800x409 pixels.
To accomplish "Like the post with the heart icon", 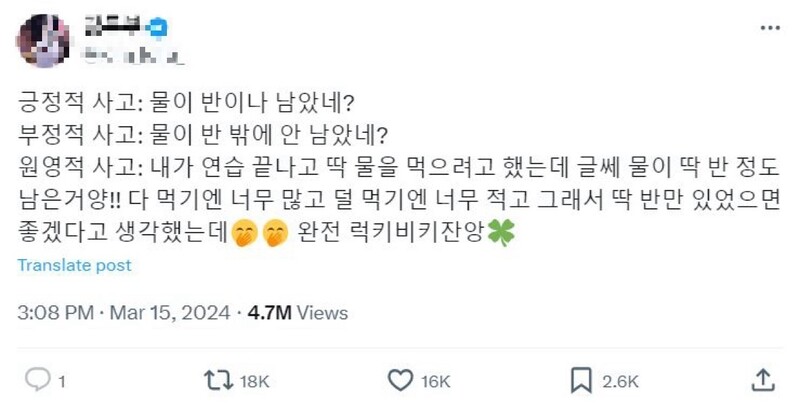I will 400,379.
